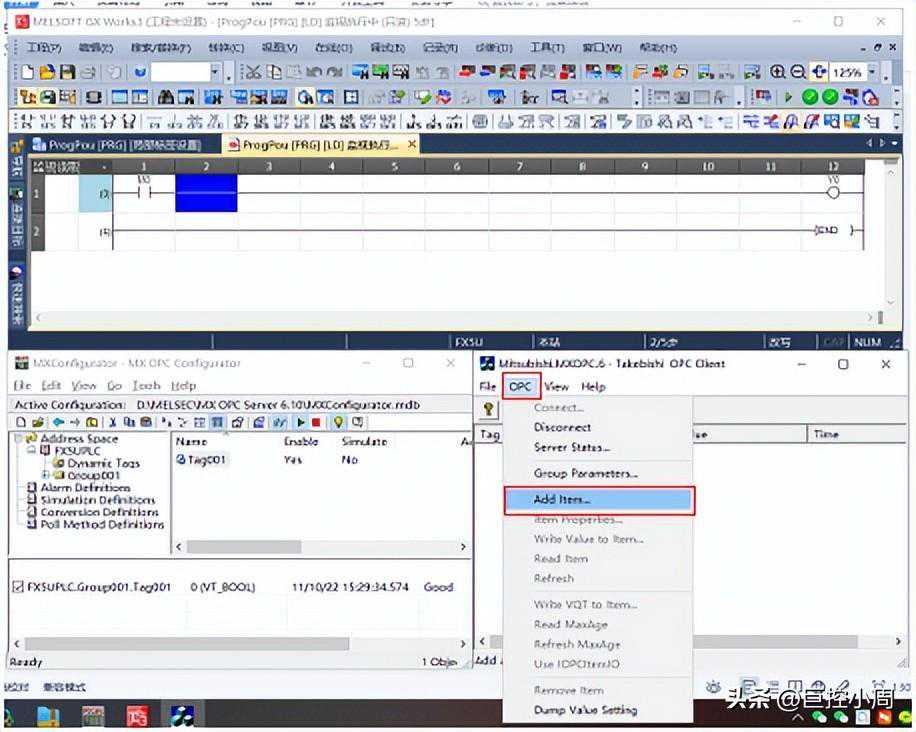
Task: Click Dump Value Setting menu entry
Action: pyautogui.click(x=584, y=710)
